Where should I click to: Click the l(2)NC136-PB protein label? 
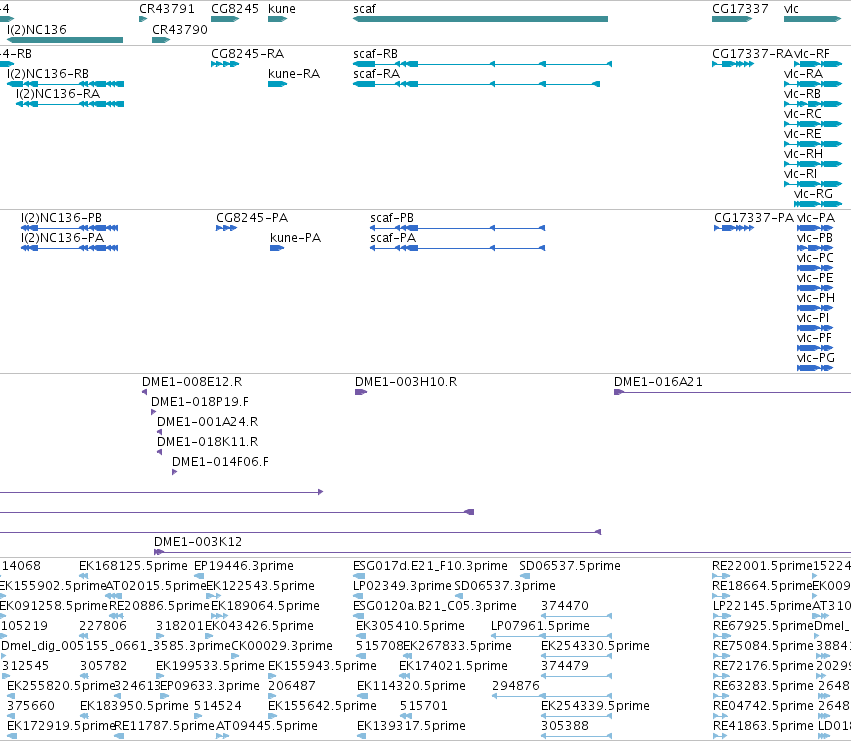point(61,218)
